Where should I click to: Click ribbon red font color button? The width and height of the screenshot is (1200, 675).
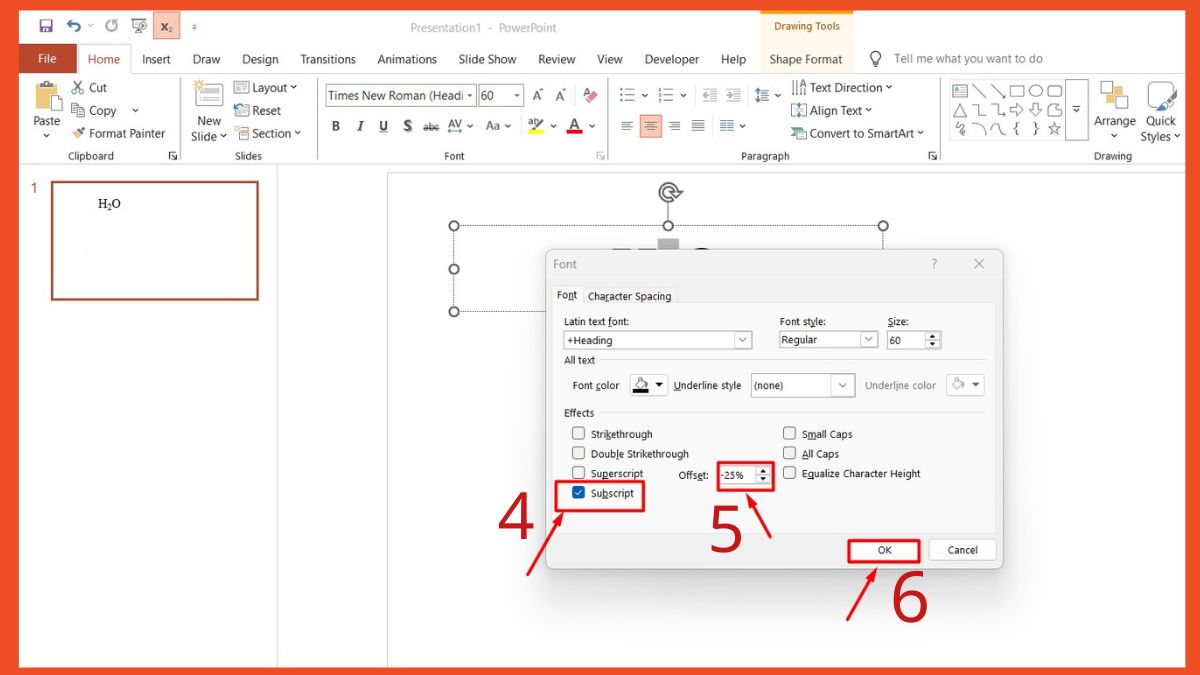574,126
